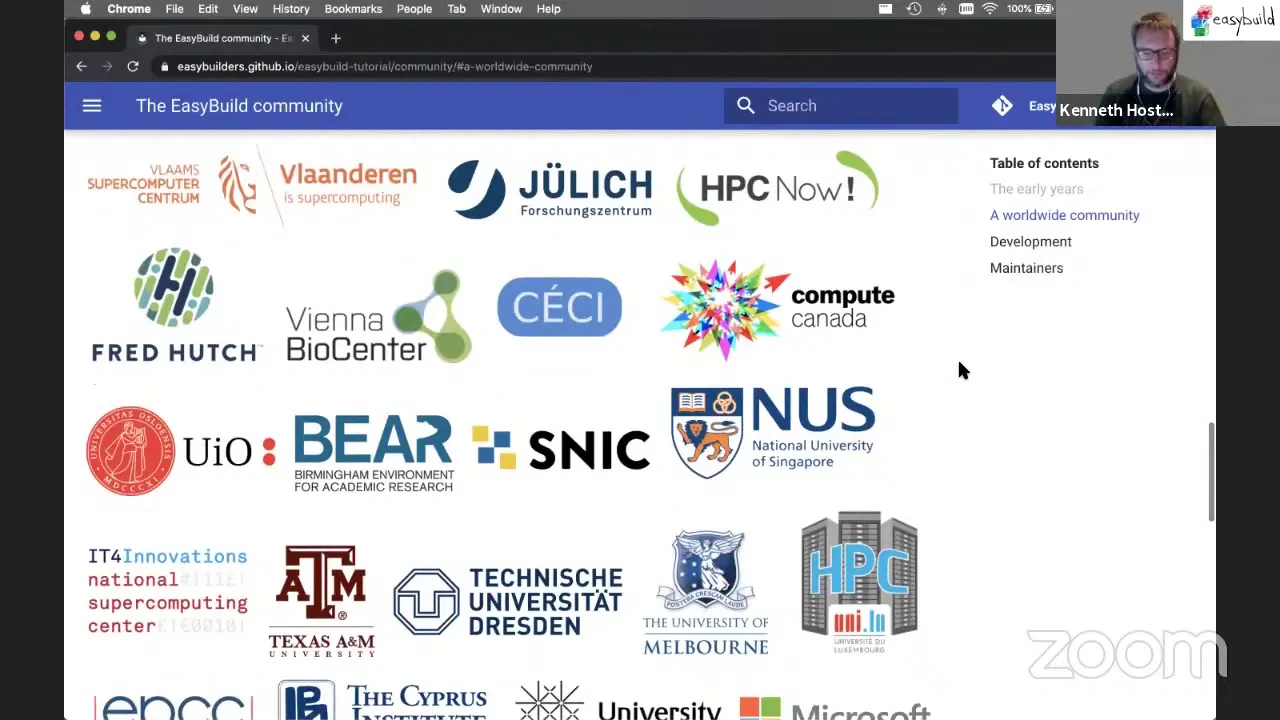Open the Chrome application menu
Viewport: 1280px width, 720px height.
click(x=129, y=9)
